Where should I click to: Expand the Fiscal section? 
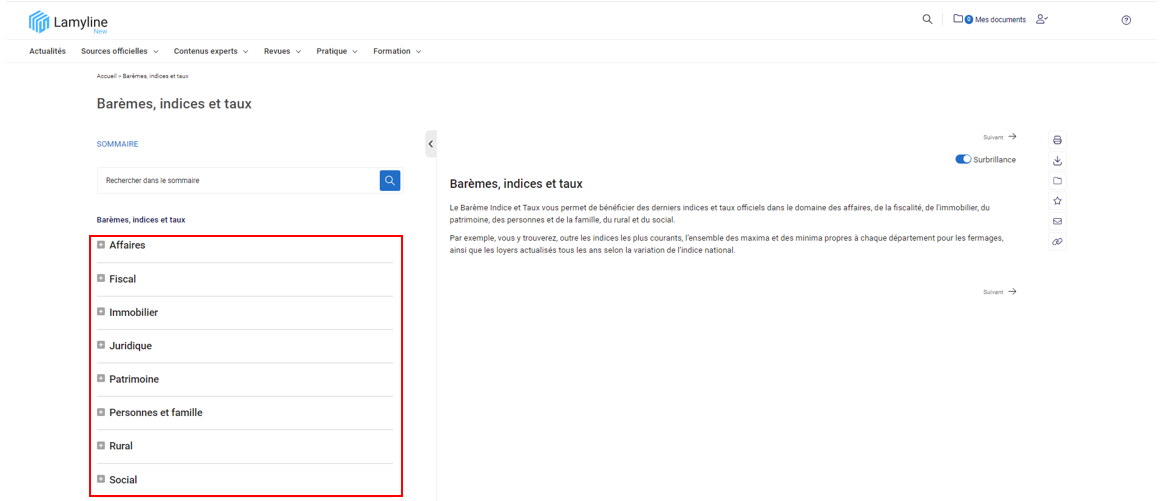pos(101,279)
